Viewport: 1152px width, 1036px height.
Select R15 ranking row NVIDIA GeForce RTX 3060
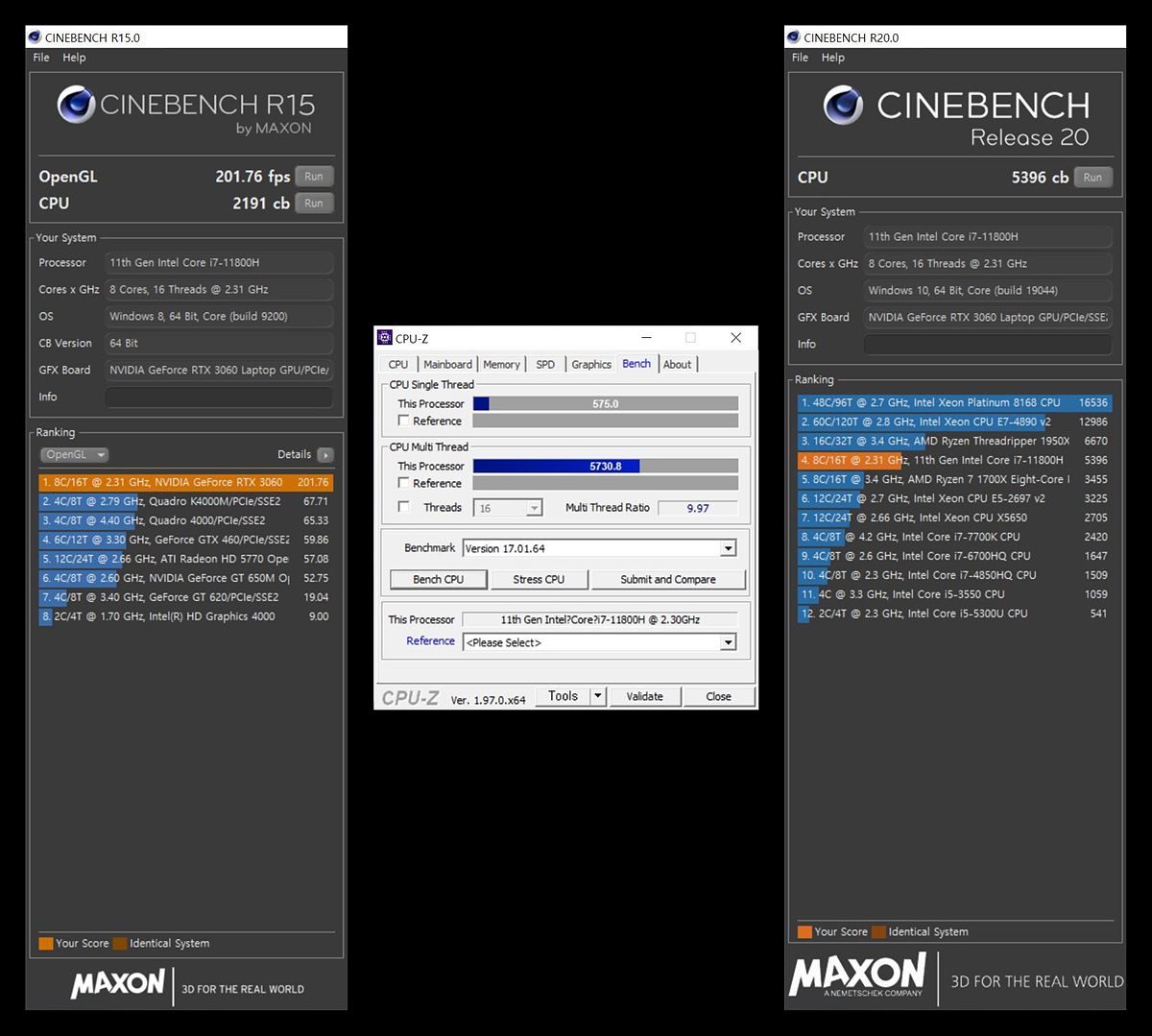(186, 482)
